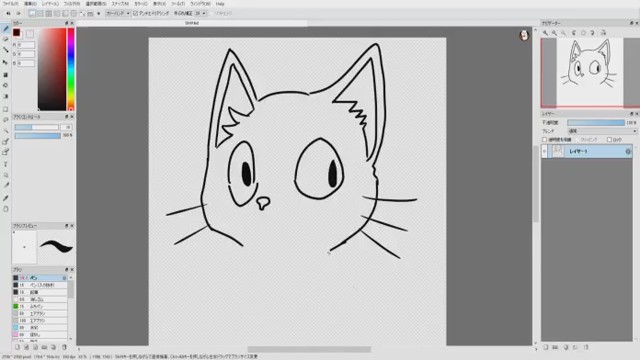Click the brush size slider
Viewport: 640px width, 360px height.
point(37,127)
